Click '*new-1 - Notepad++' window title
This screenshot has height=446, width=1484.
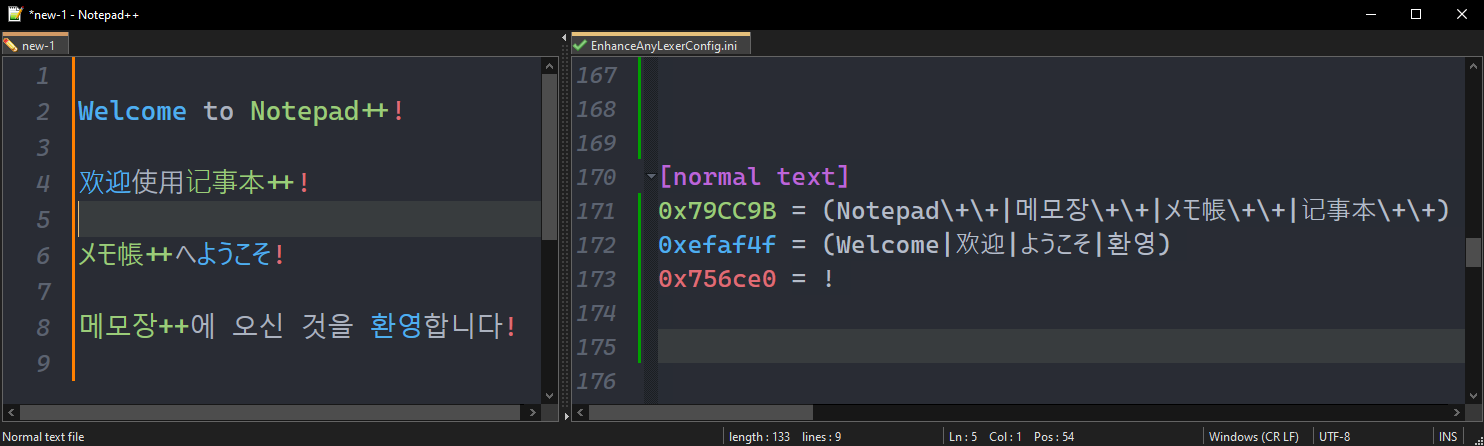86,14
